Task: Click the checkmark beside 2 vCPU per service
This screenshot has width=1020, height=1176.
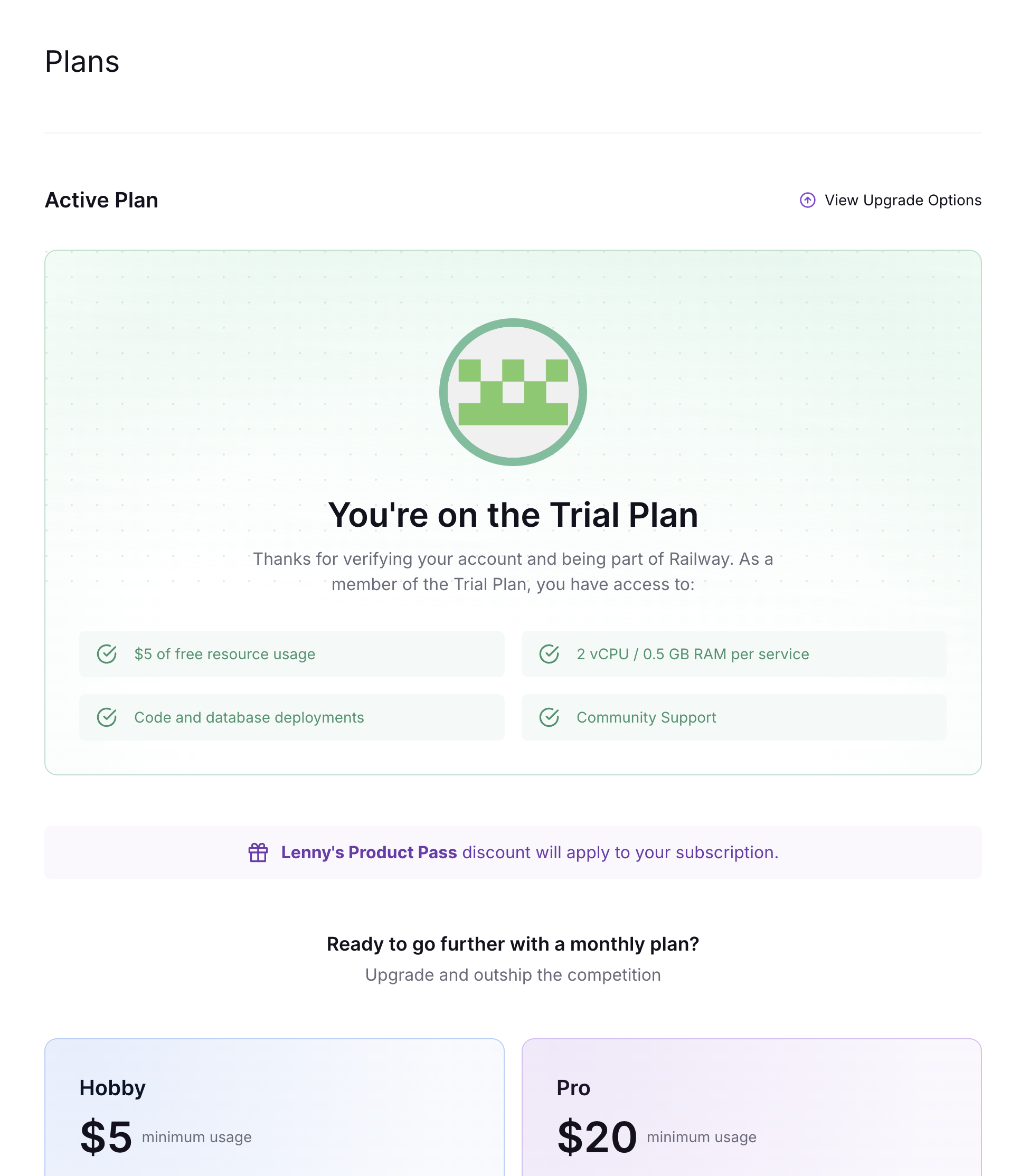Action: (549, 653)
